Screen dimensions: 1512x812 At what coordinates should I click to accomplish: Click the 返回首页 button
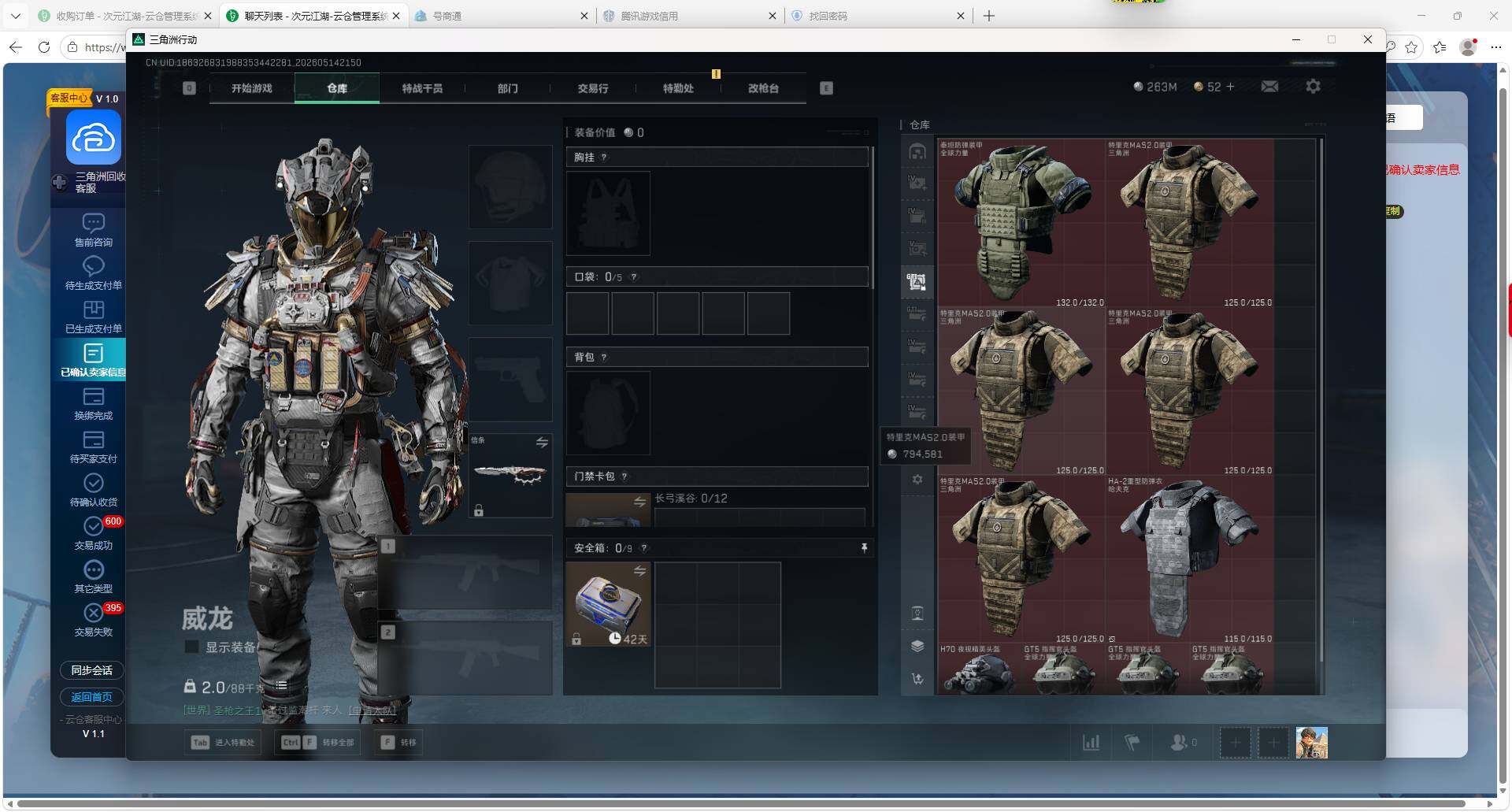pyautogui.click(x=92, y=697)
